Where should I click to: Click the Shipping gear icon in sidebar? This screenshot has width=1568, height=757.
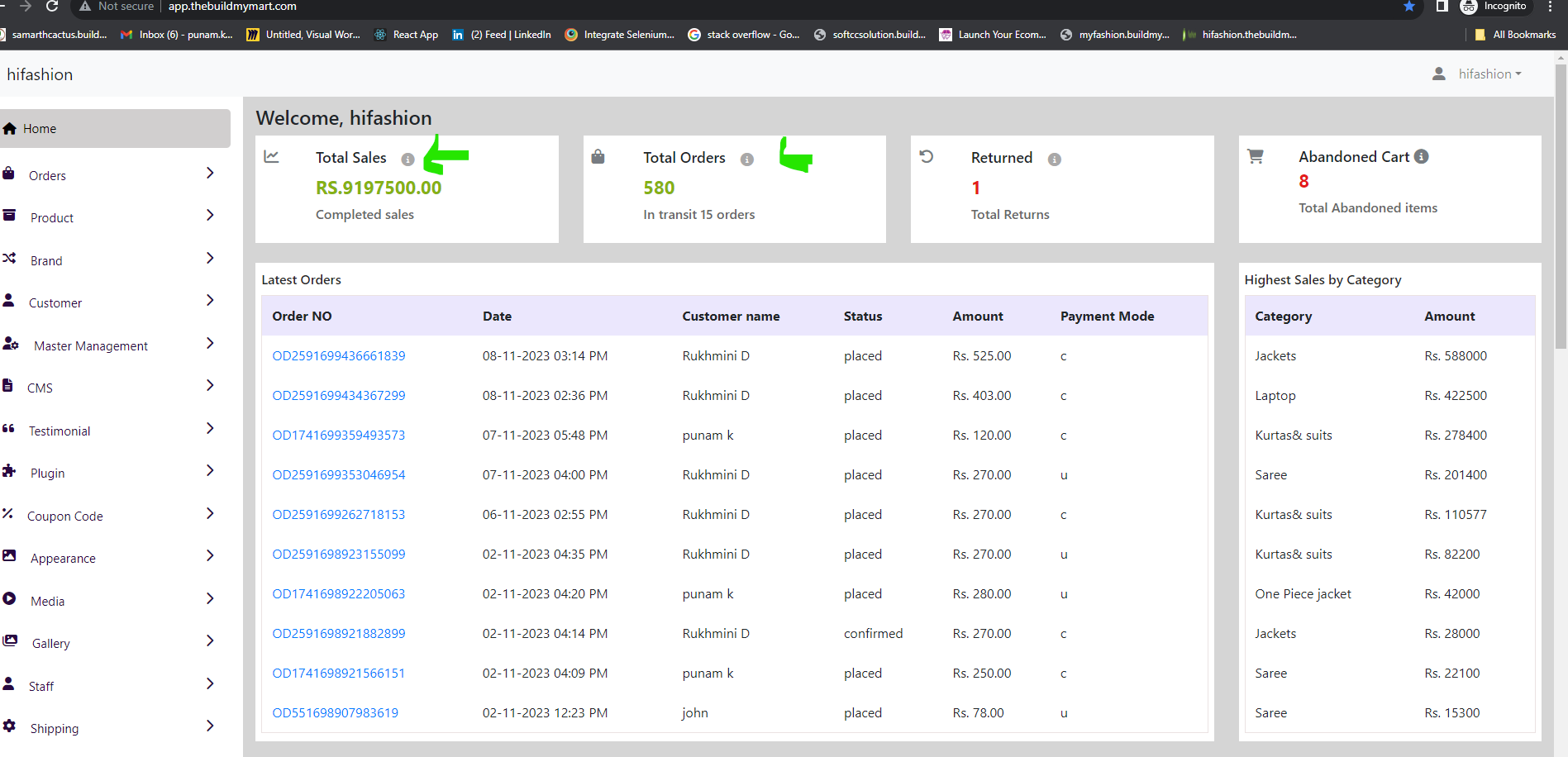[9, 726]
